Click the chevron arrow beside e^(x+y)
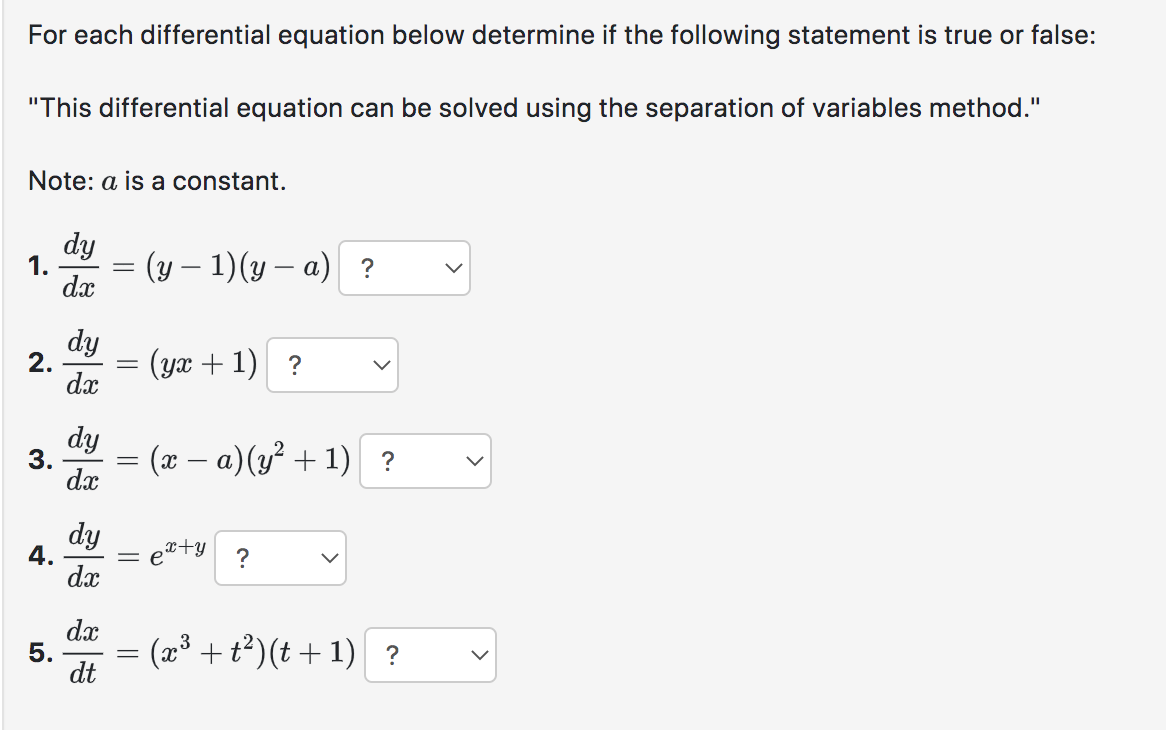The width and height of the screenshot is (1166, 730). (x=329, y=558)
